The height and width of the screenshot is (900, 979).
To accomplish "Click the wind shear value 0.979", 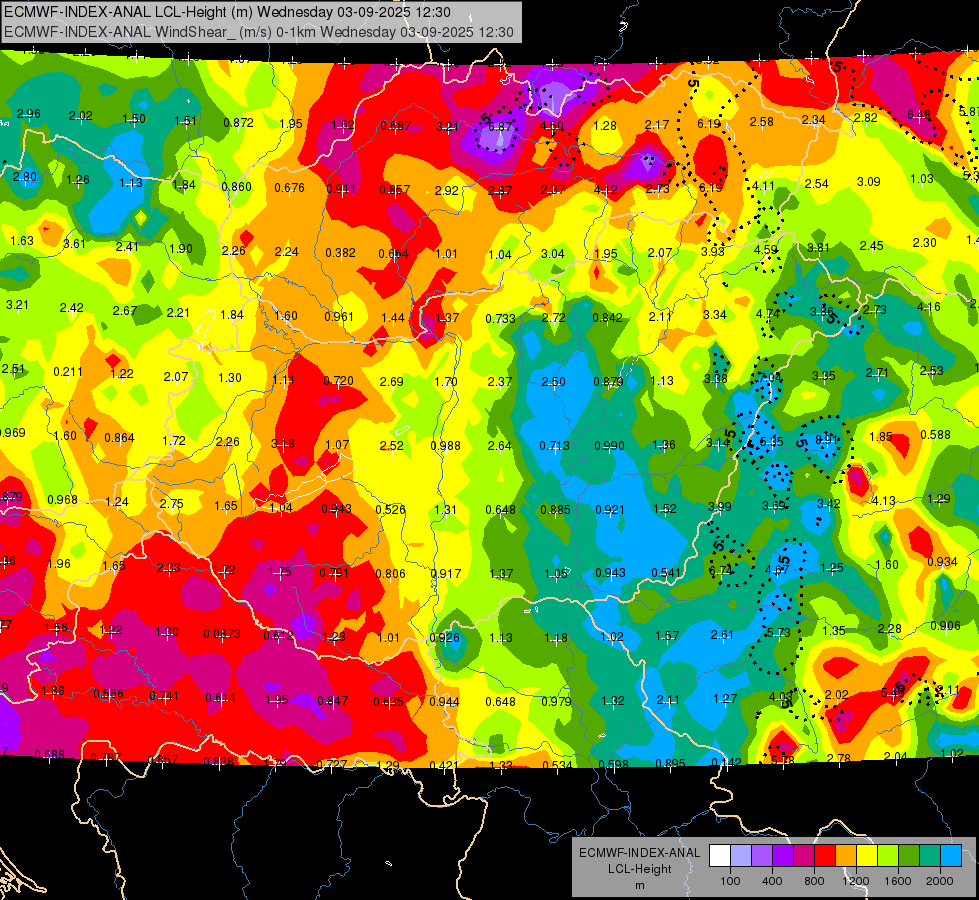I will [556, 701].
